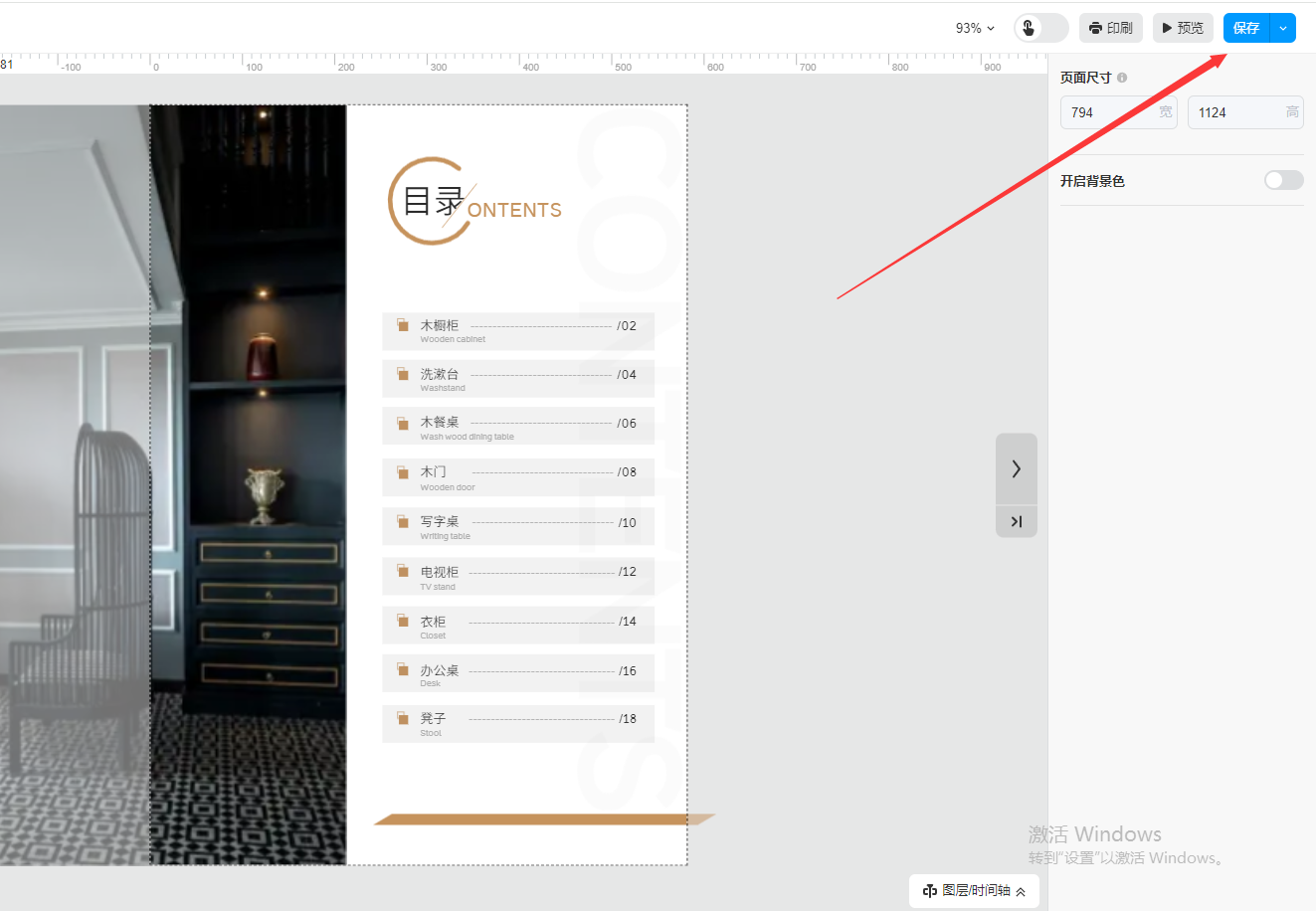Click the 预览 preview button
The width and height of the screenshot is (1316, 911).
[x=1183, y=28]
